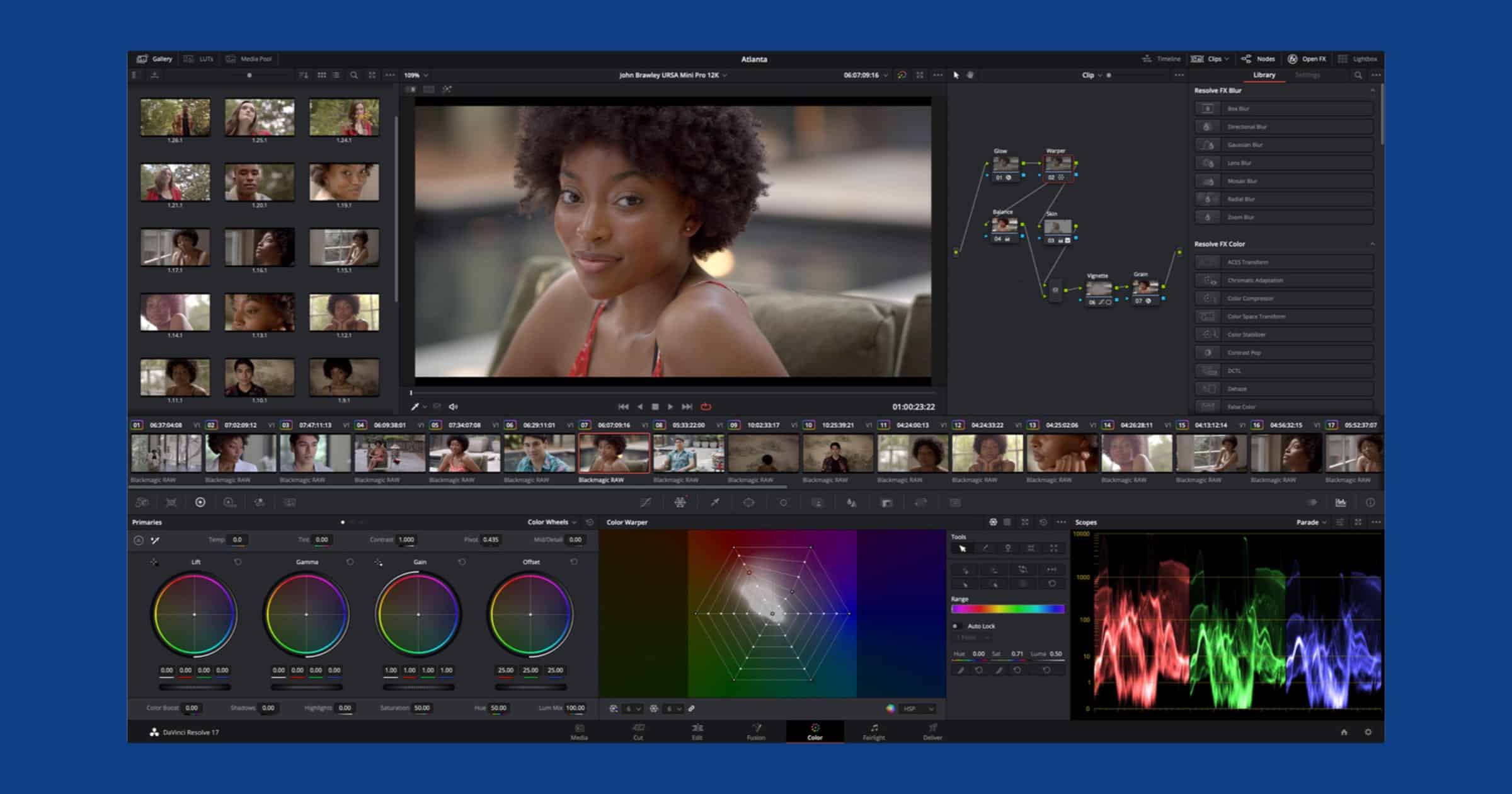Open the Parade scope type dropdown
Image resolution: width=1512 pixels, height=794 pixels.
click(x=1311, y=522)
